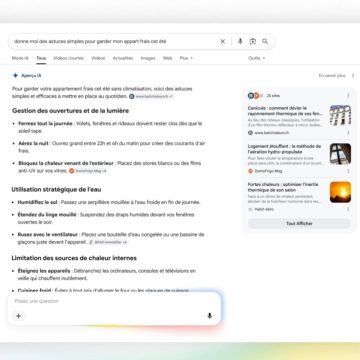The height and width of the screenshot is (360, 360).
Task: Switch to the Web tab
Action: point(167,58)
